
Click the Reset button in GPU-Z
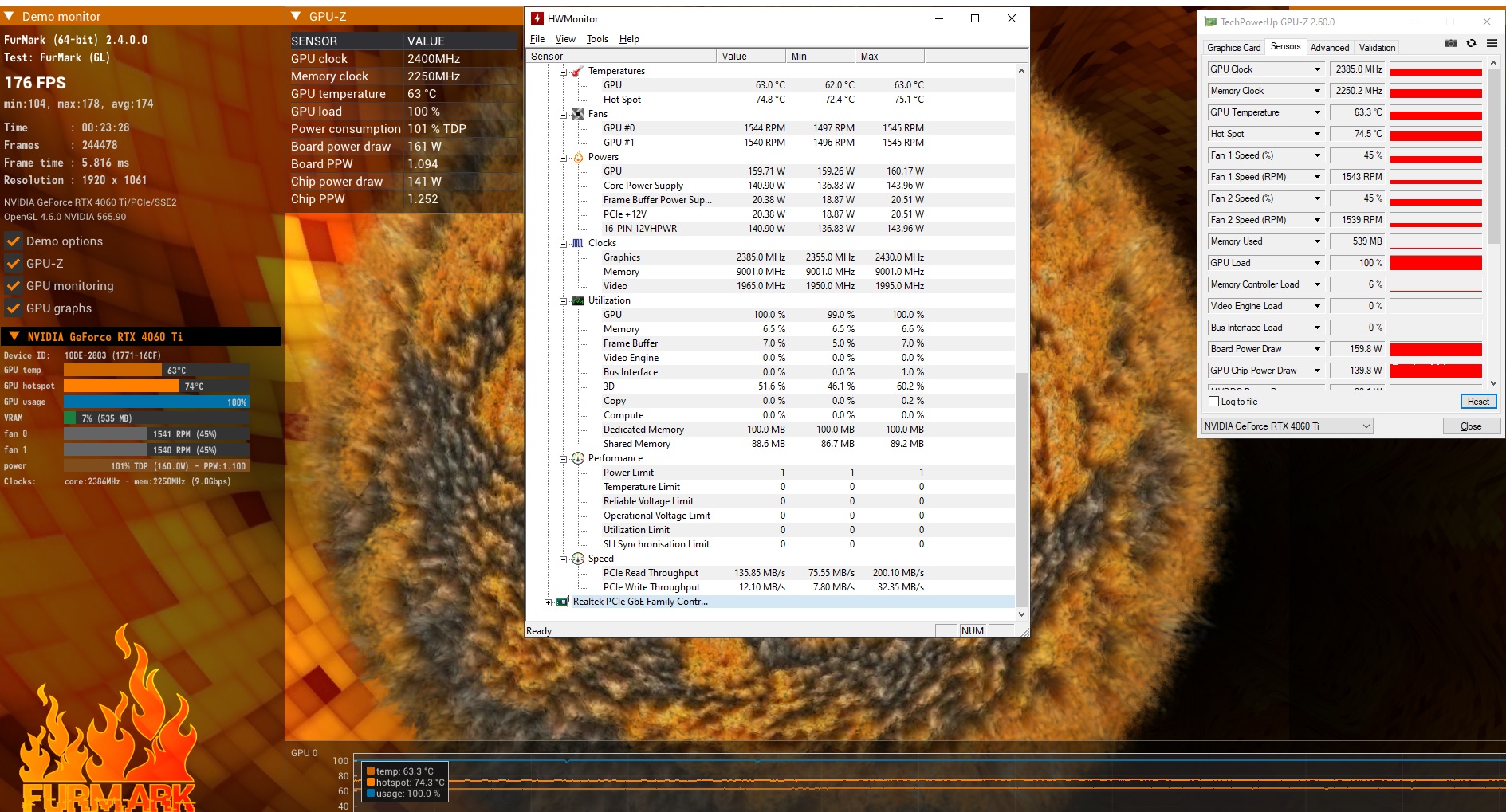(x=1478, y=402)
